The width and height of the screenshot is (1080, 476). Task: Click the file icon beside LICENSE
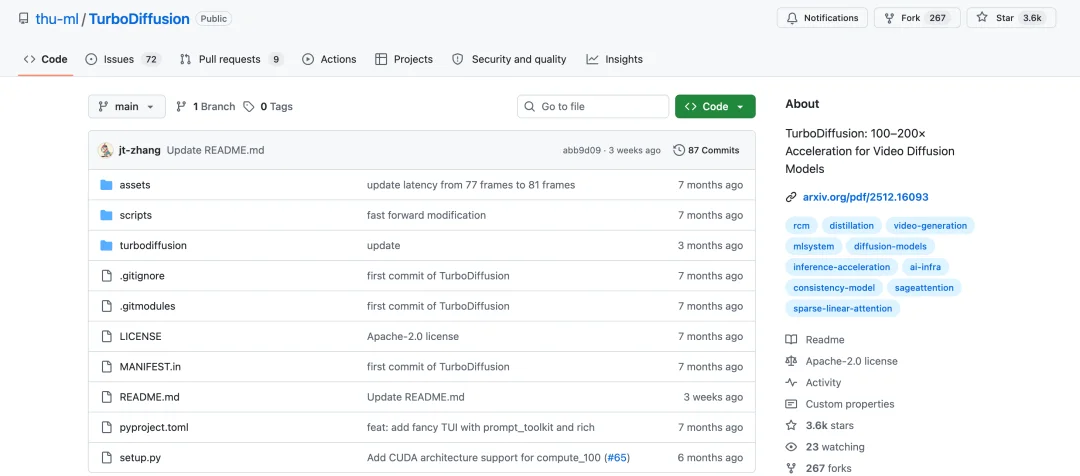pyautogui.click(x=106, y=336)
